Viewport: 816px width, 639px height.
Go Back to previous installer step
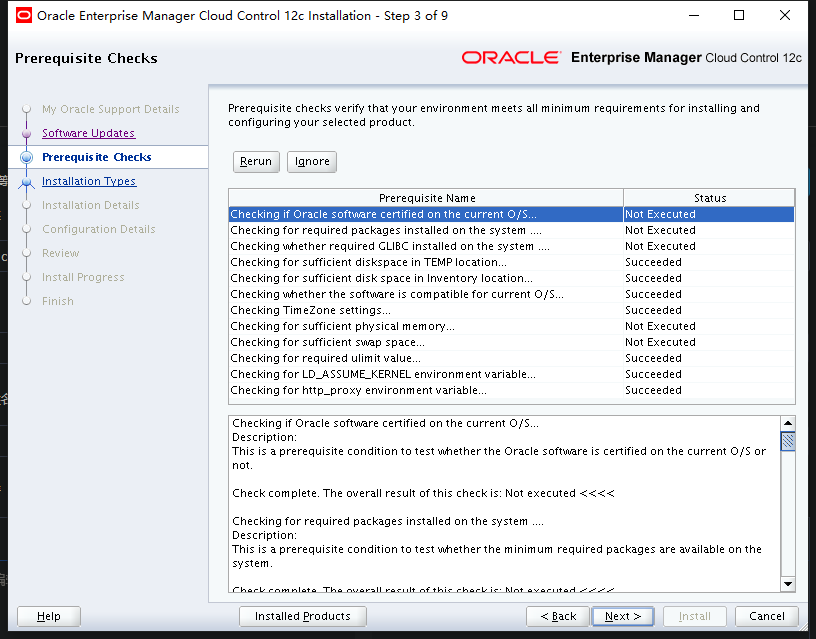coord(557,616)
